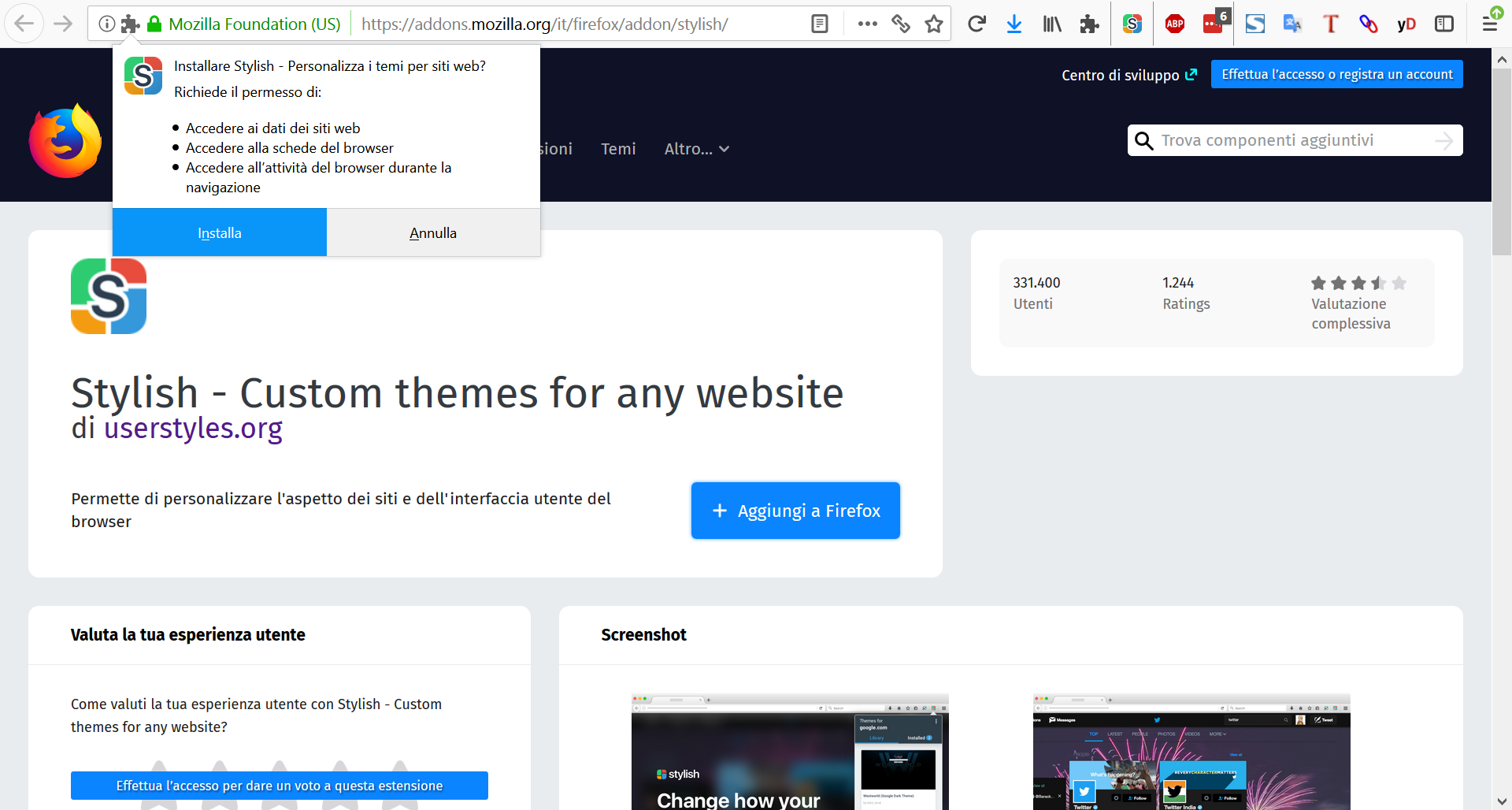The image size is (1512, 810).
Task: Click the red extension icon with badge 6
Action: tap(1215, 22)
